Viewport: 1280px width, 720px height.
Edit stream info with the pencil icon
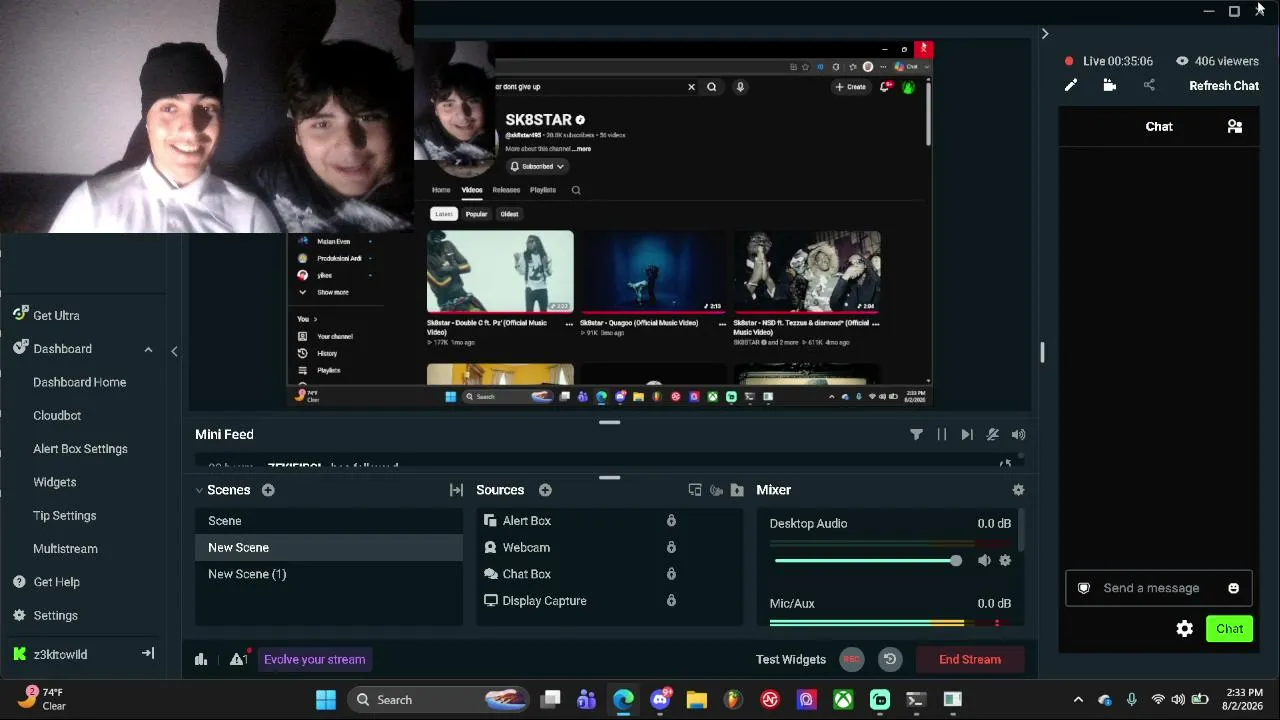(1071, 86)
